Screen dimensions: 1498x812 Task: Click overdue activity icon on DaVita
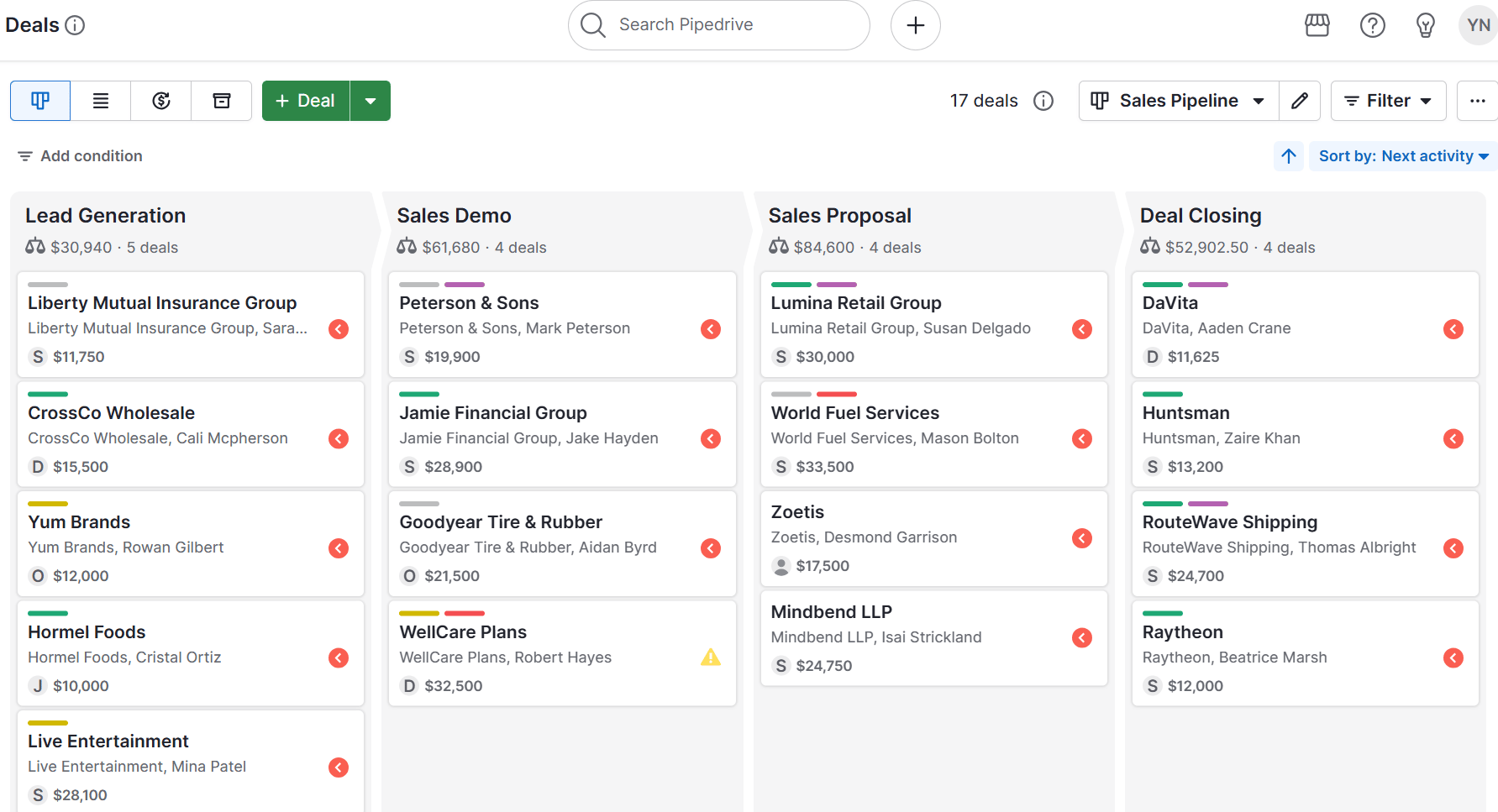point(1453,329)
